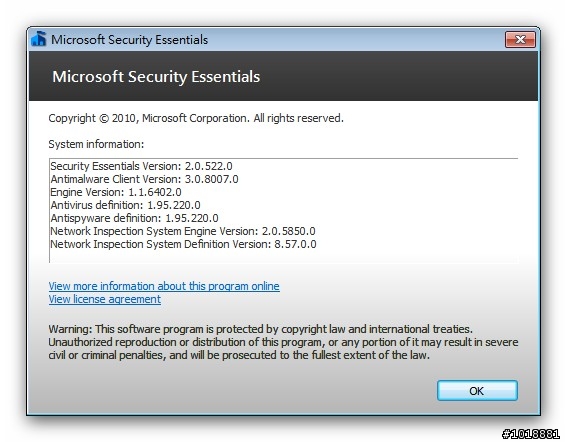Image resolution: width=567 pixels, height=442 pixels.
Task: Click the OK button
Action: [477, 391]
